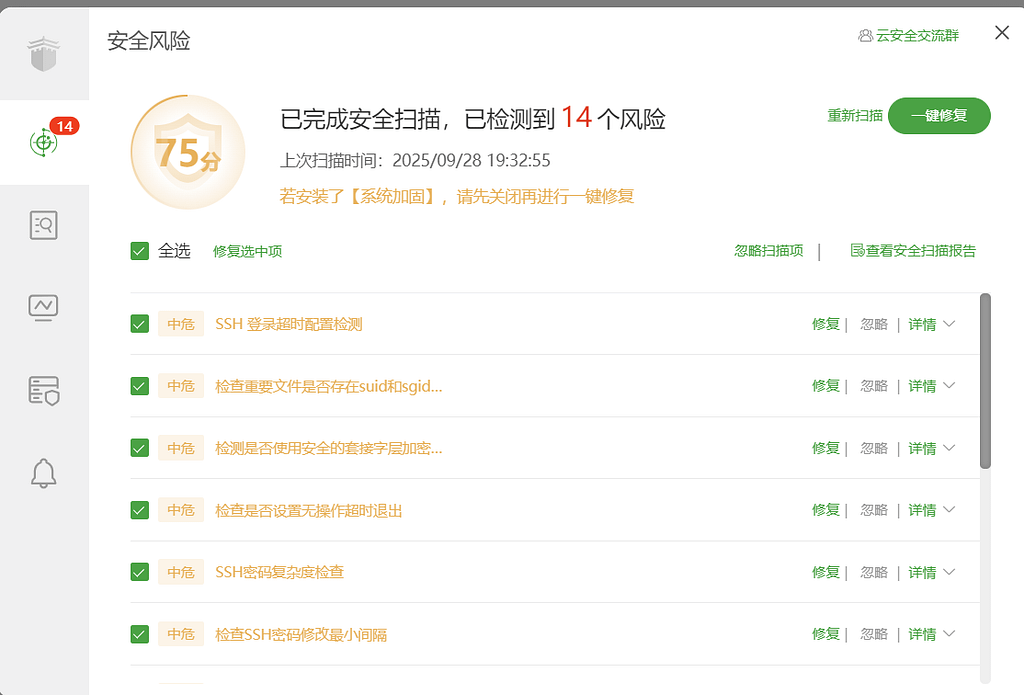Toggle the 全选 checkbox
The height and width of the screenshot is (695, 1024).
coord(140,251)
